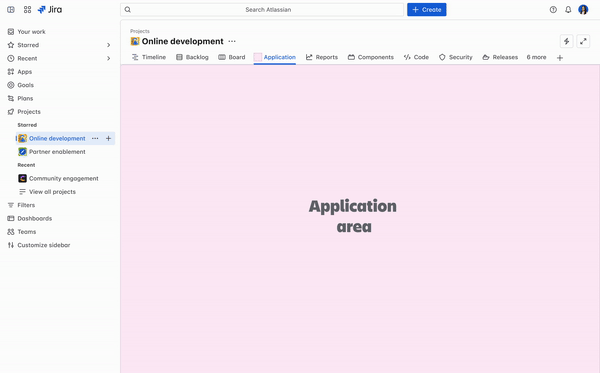Click the automation lightning bolt button

click(566, 41)
